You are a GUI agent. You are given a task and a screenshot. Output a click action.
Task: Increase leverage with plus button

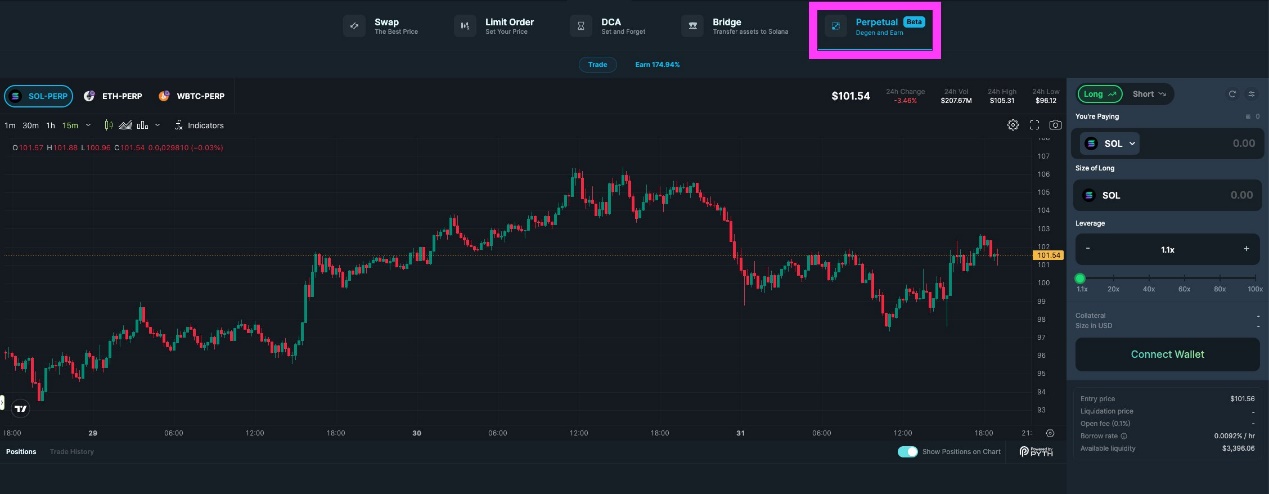click(1245, 249)
